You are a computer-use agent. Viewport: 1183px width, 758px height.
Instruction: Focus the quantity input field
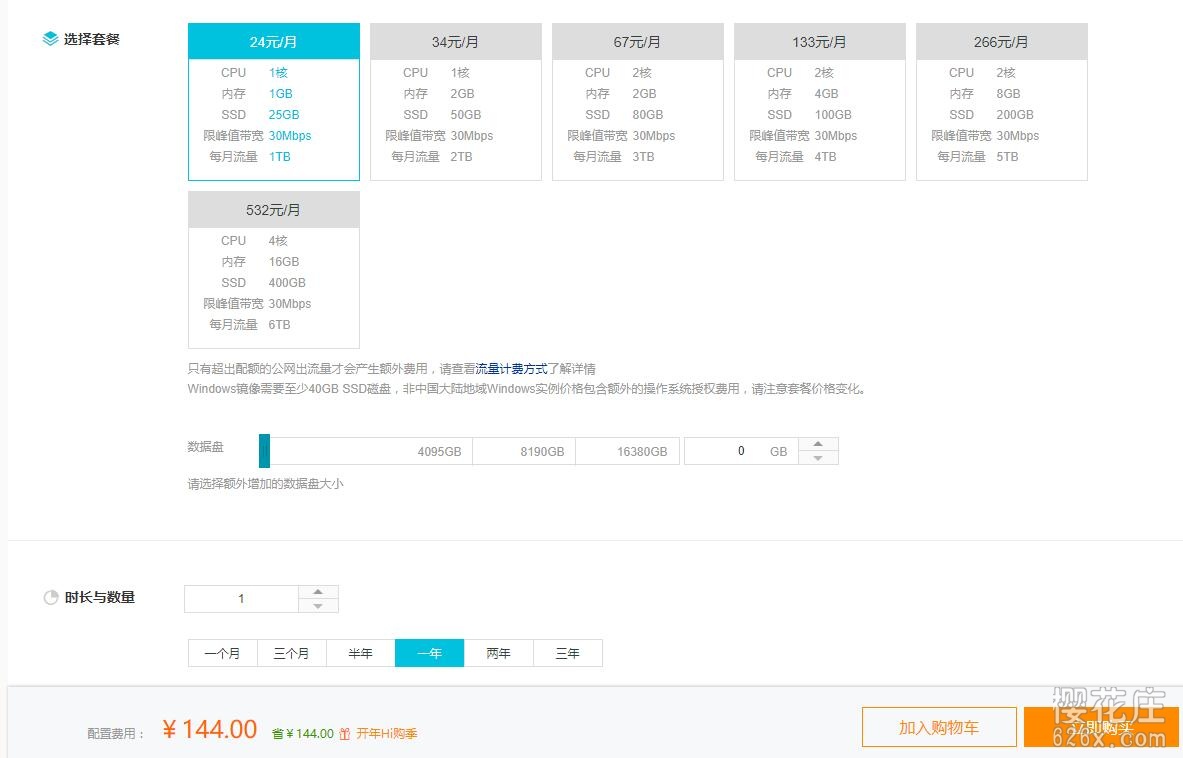tap(241, 599)
